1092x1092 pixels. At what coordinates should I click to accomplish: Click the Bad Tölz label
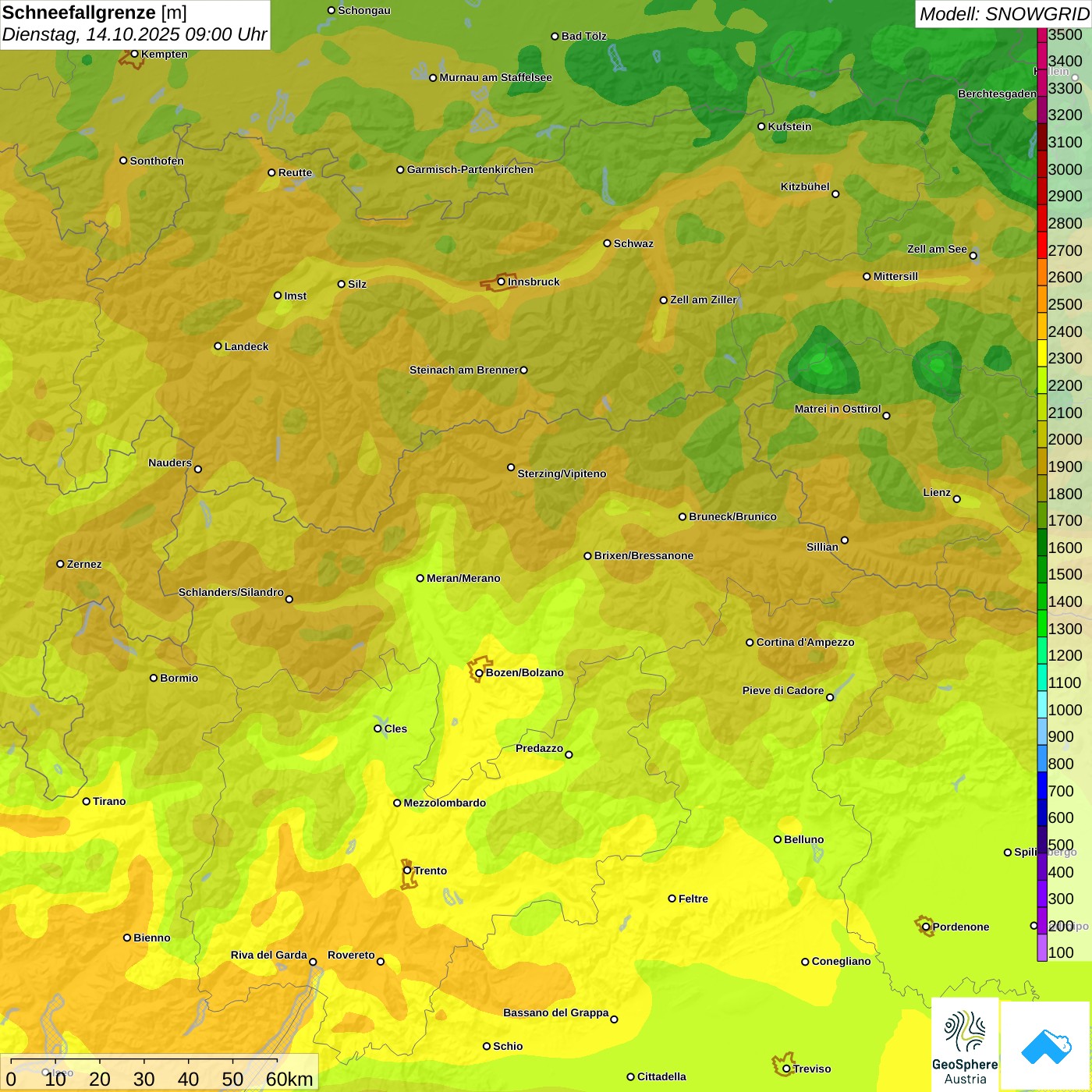click(x=583, y=36)
